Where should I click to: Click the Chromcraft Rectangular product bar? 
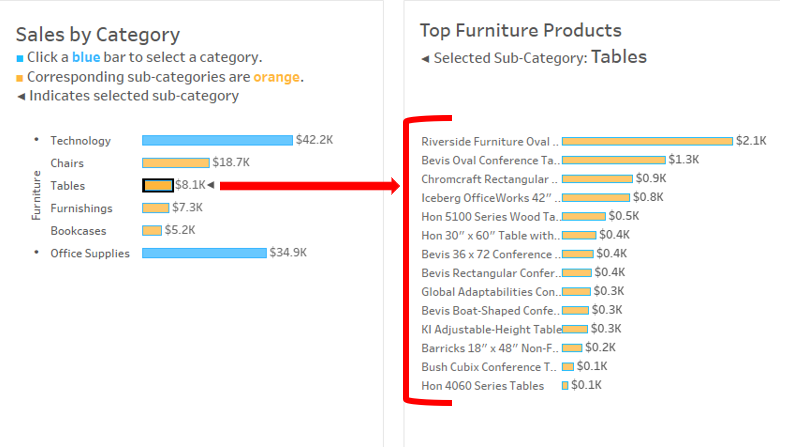(x=598, y=178)
